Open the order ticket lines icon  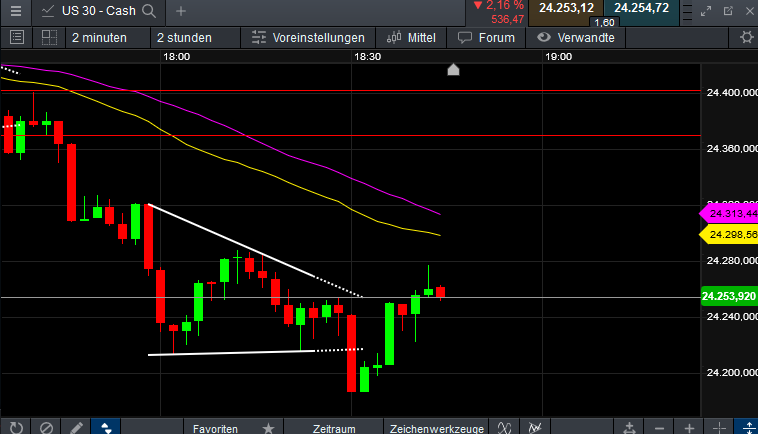pos(686,13)
